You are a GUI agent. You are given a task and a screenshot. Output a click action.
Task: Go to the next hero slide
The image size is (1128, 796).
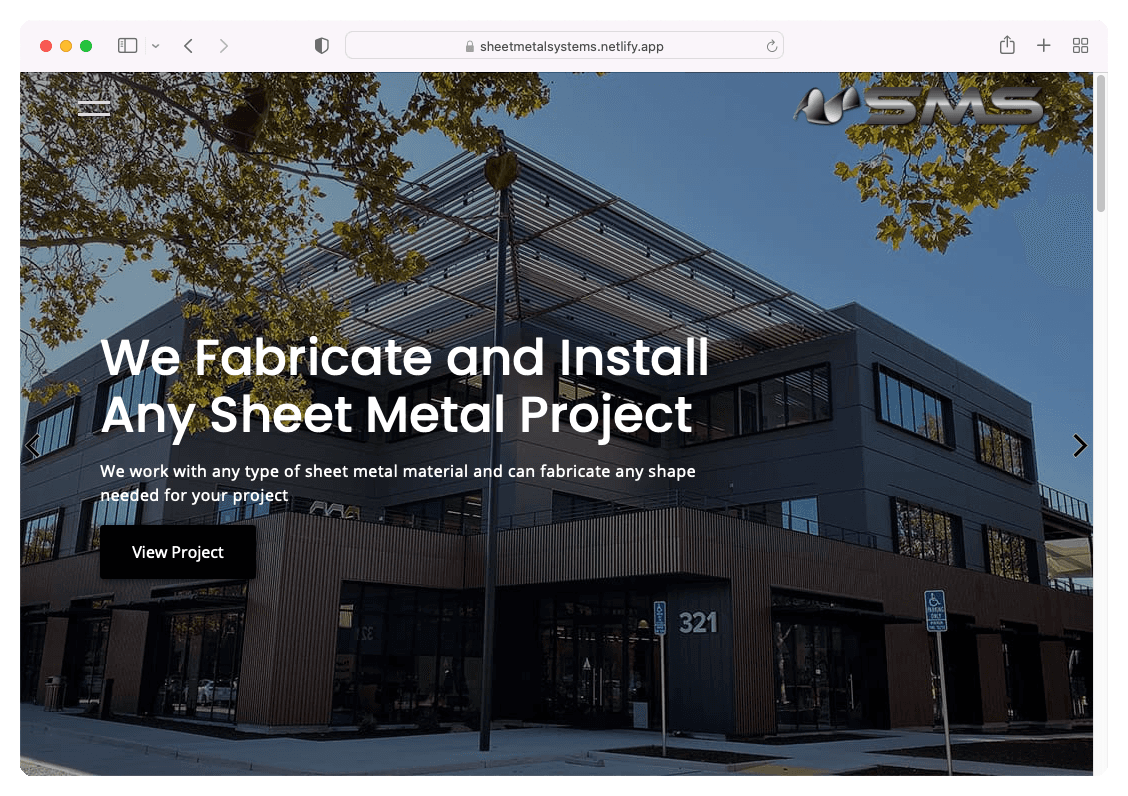[1079, 446]
